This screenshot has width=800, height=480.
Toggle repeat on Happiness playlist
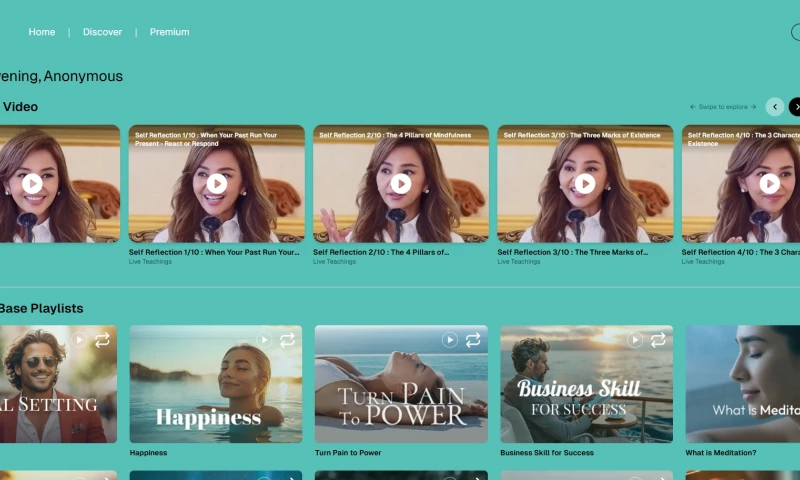287,340
